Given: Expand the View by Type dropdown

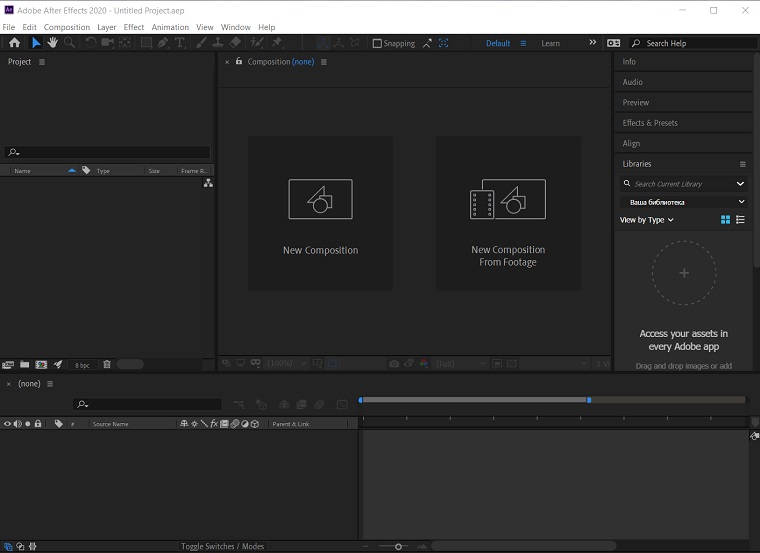Looking at the screenshot, I should (x=647, y=220).
